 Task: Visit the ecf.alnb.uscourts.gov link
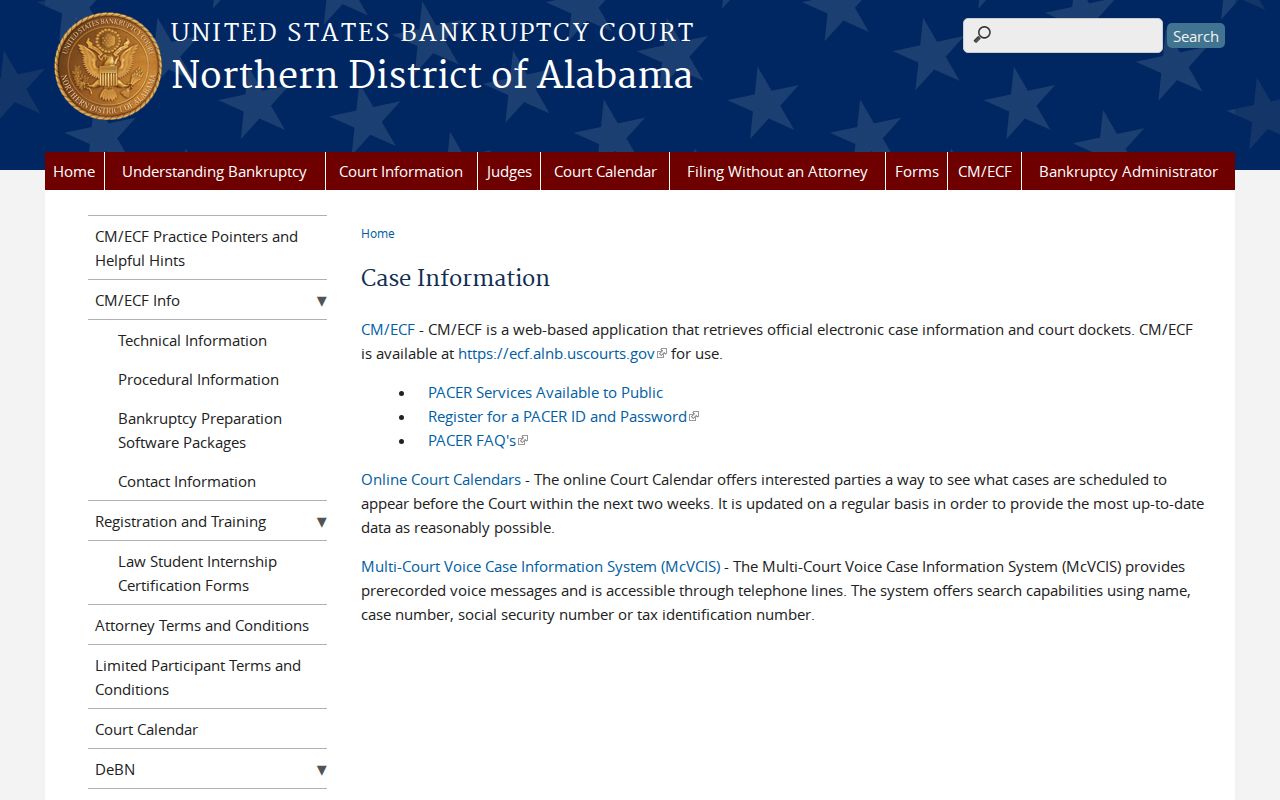click(x=562, y=353)
